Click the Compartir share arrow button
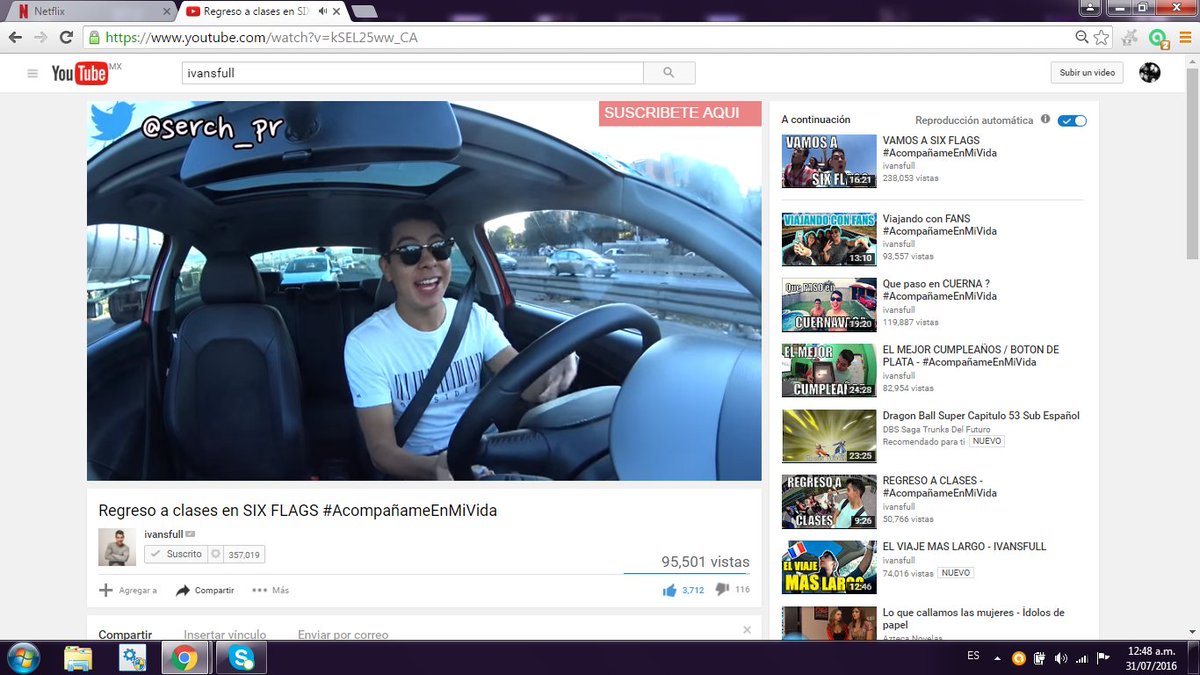The height and width of the screenshot is (675, 1200). [205, 590]
